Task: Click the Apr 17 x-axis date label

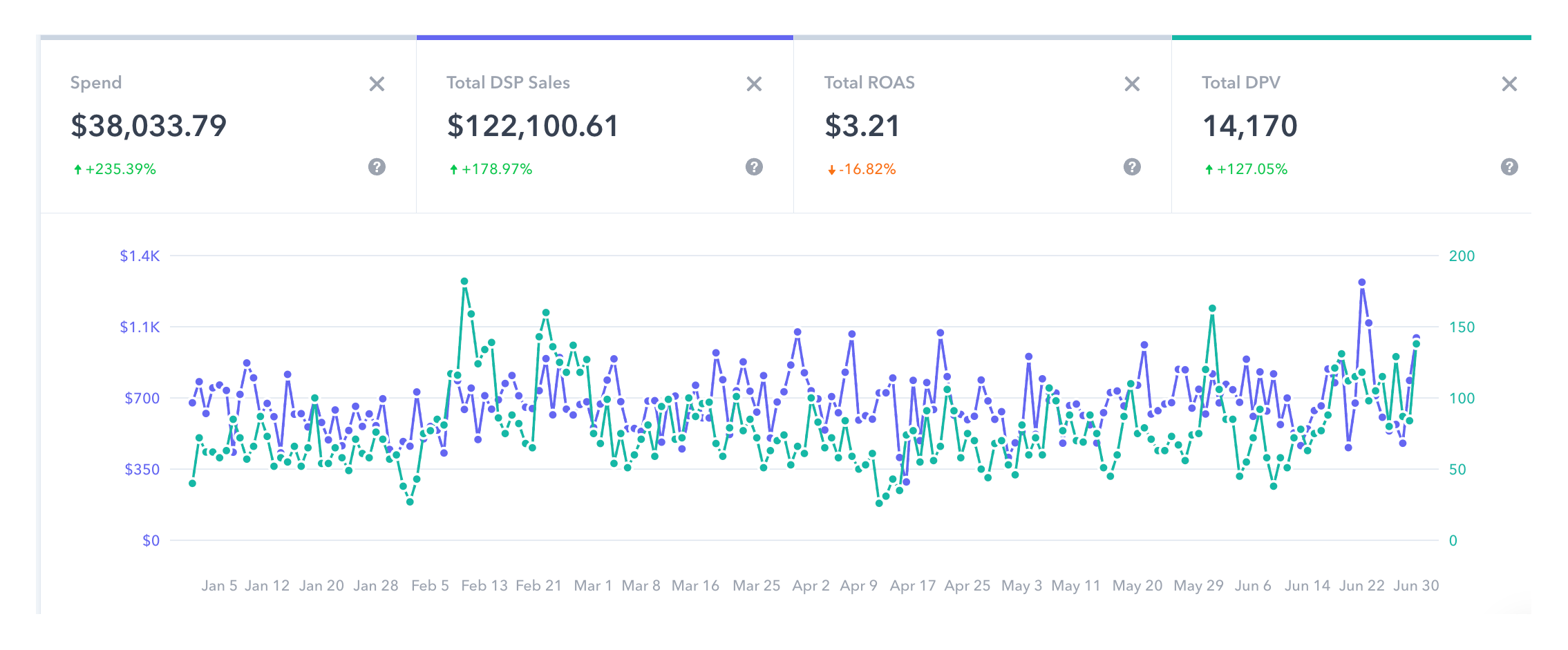Action: [912, 586]
